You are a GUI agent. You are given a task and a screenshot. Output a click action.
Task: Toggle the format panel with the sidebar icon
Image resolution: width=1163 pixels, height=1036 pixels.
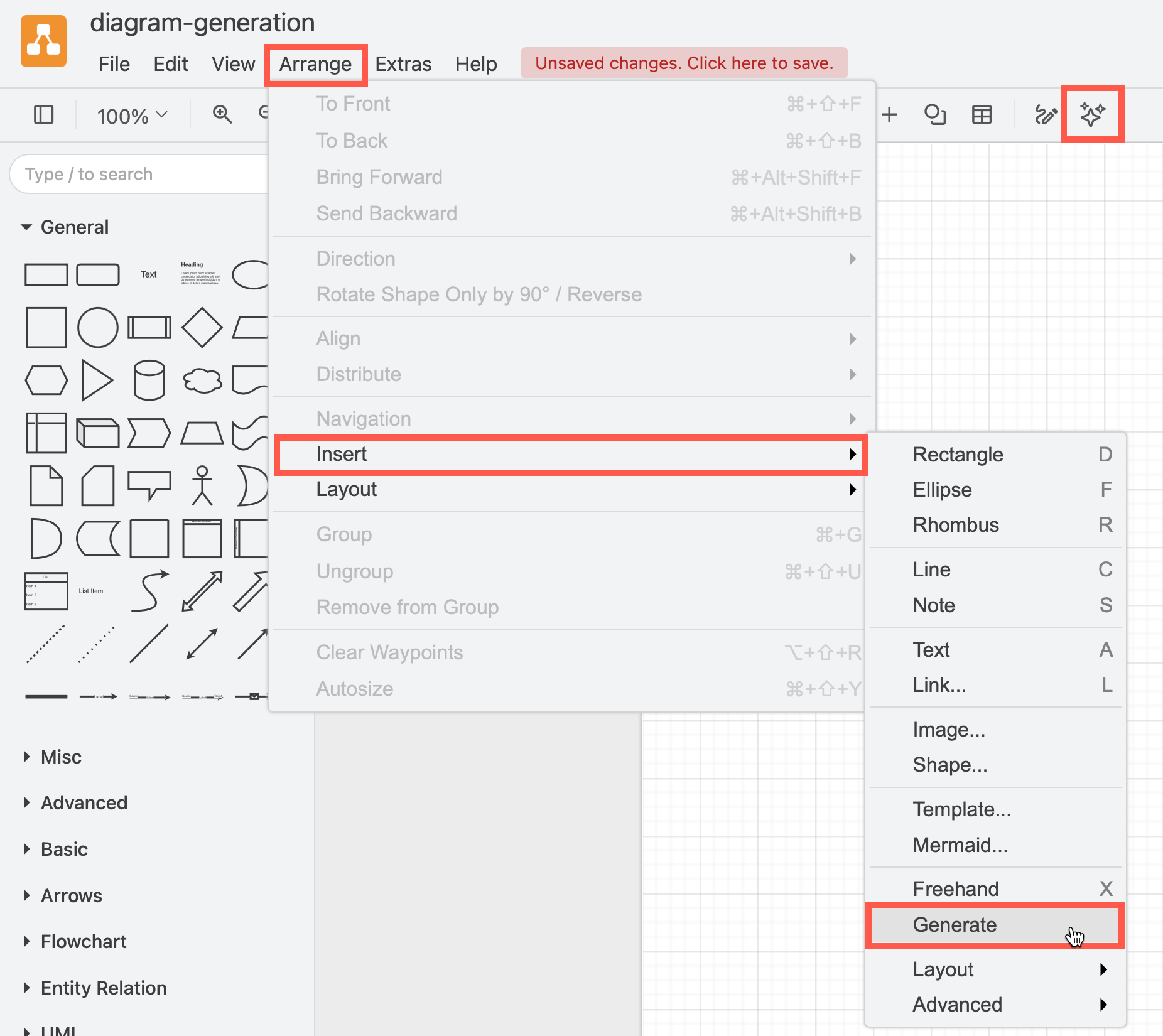[43, 114]
